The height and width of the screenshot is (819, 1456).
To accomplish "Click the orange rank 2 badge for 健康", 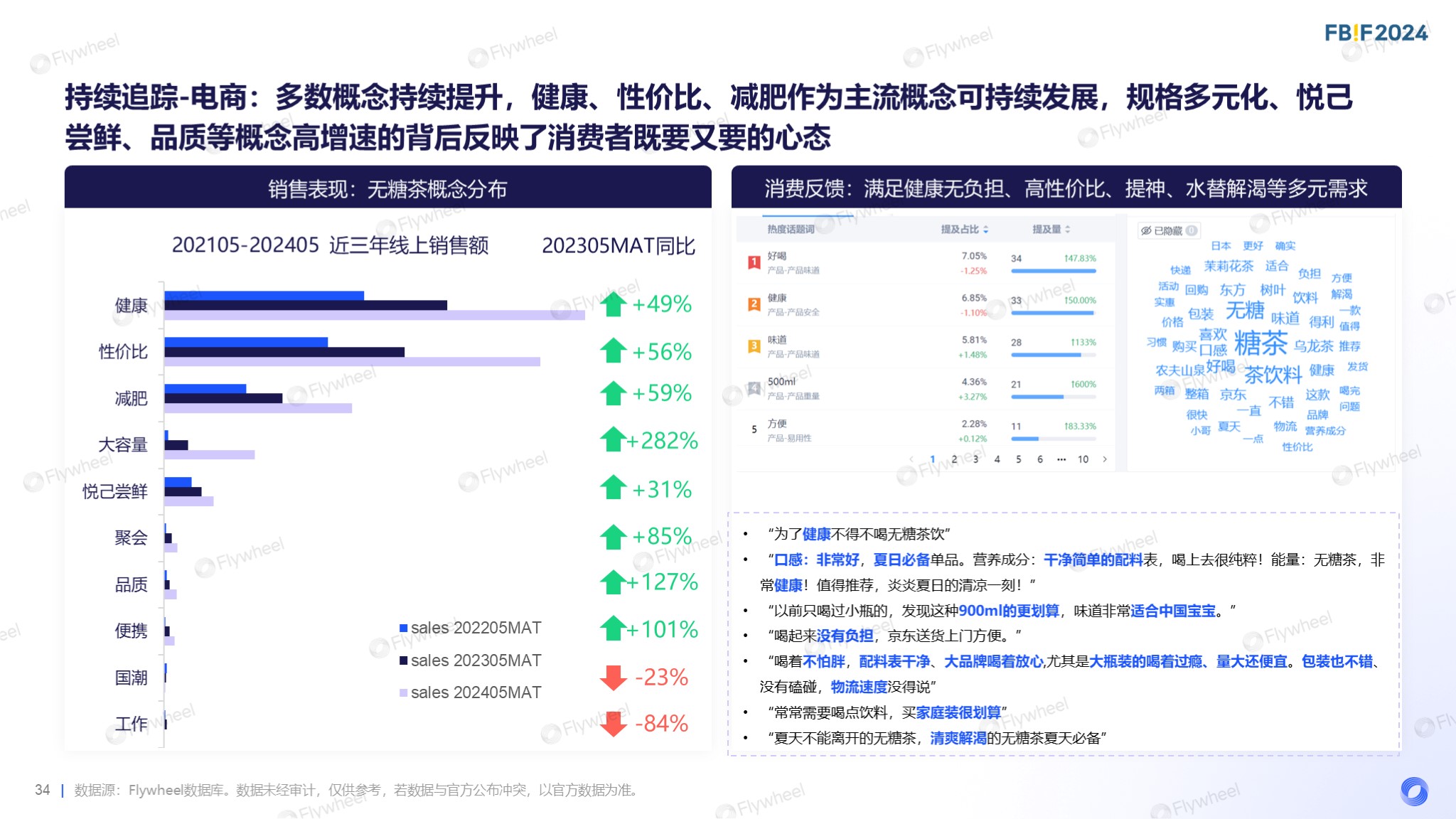I will [x=754, y=304].
